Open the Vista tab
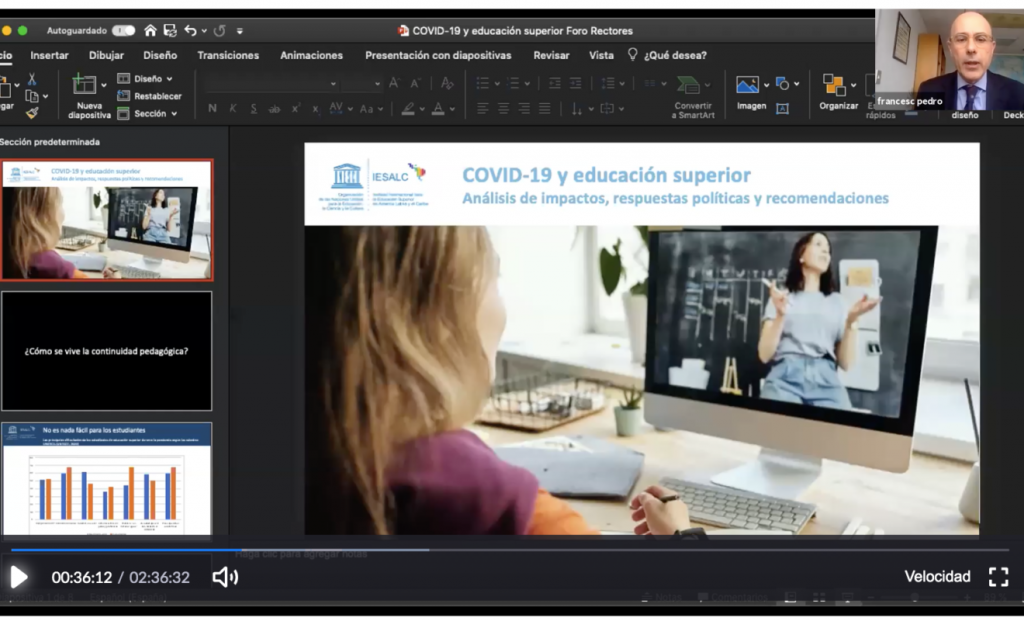 click(x=601, y=56)
